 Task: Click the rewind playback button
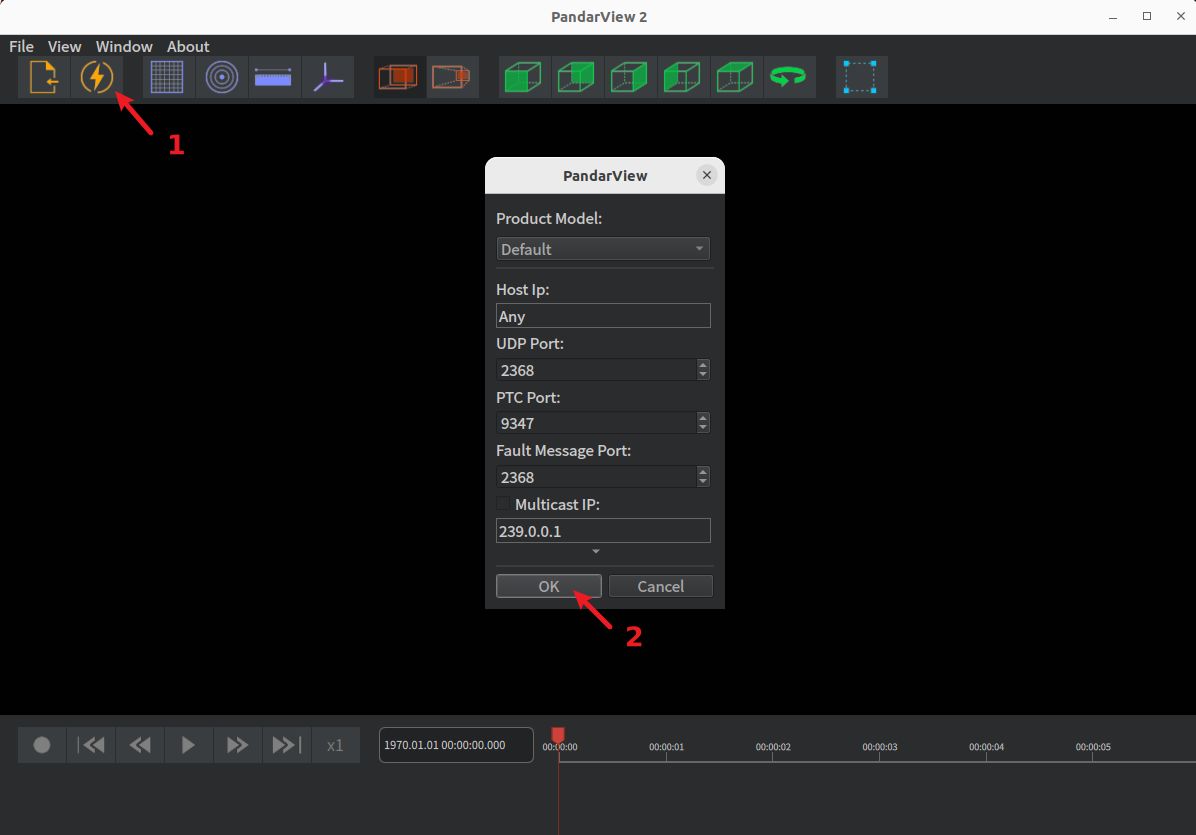(140, 745)
